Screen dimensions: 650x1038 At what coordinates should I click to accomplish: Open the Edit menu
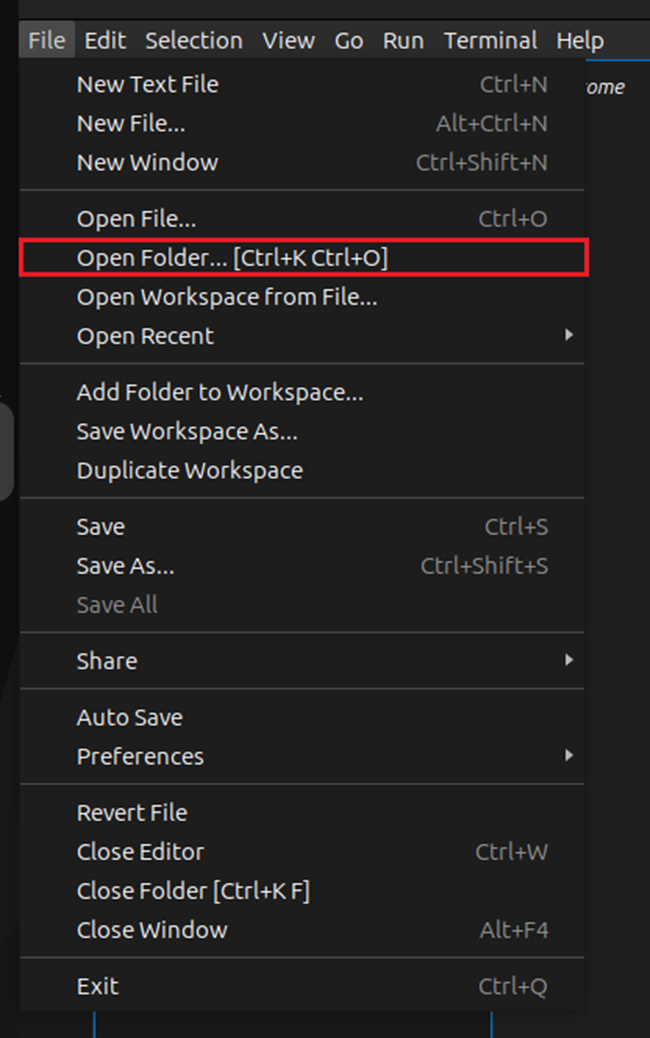[x=105, y=41]
